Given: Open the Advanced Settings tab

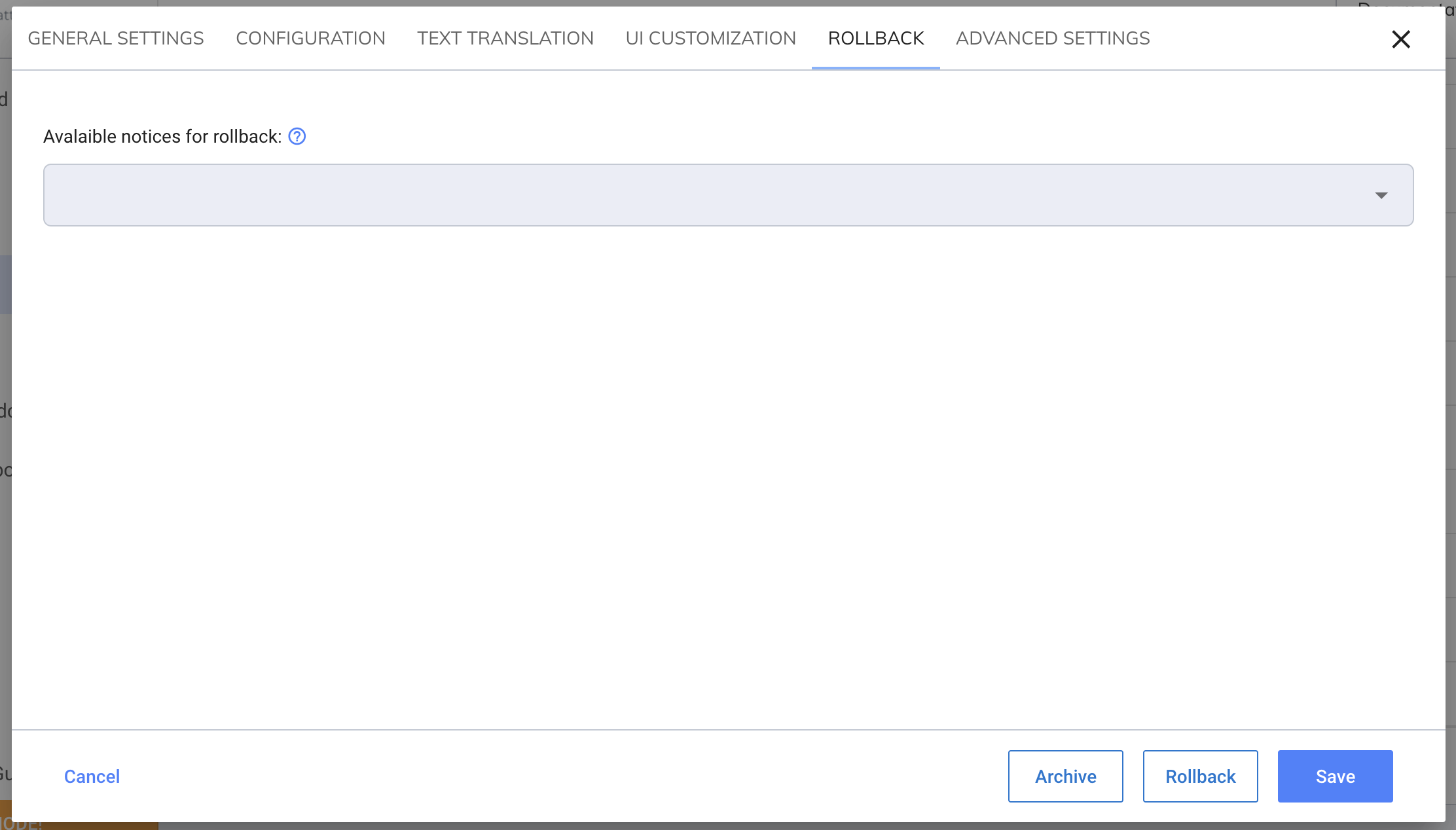Looking at the screenshot, I should tap(1052, 38).
